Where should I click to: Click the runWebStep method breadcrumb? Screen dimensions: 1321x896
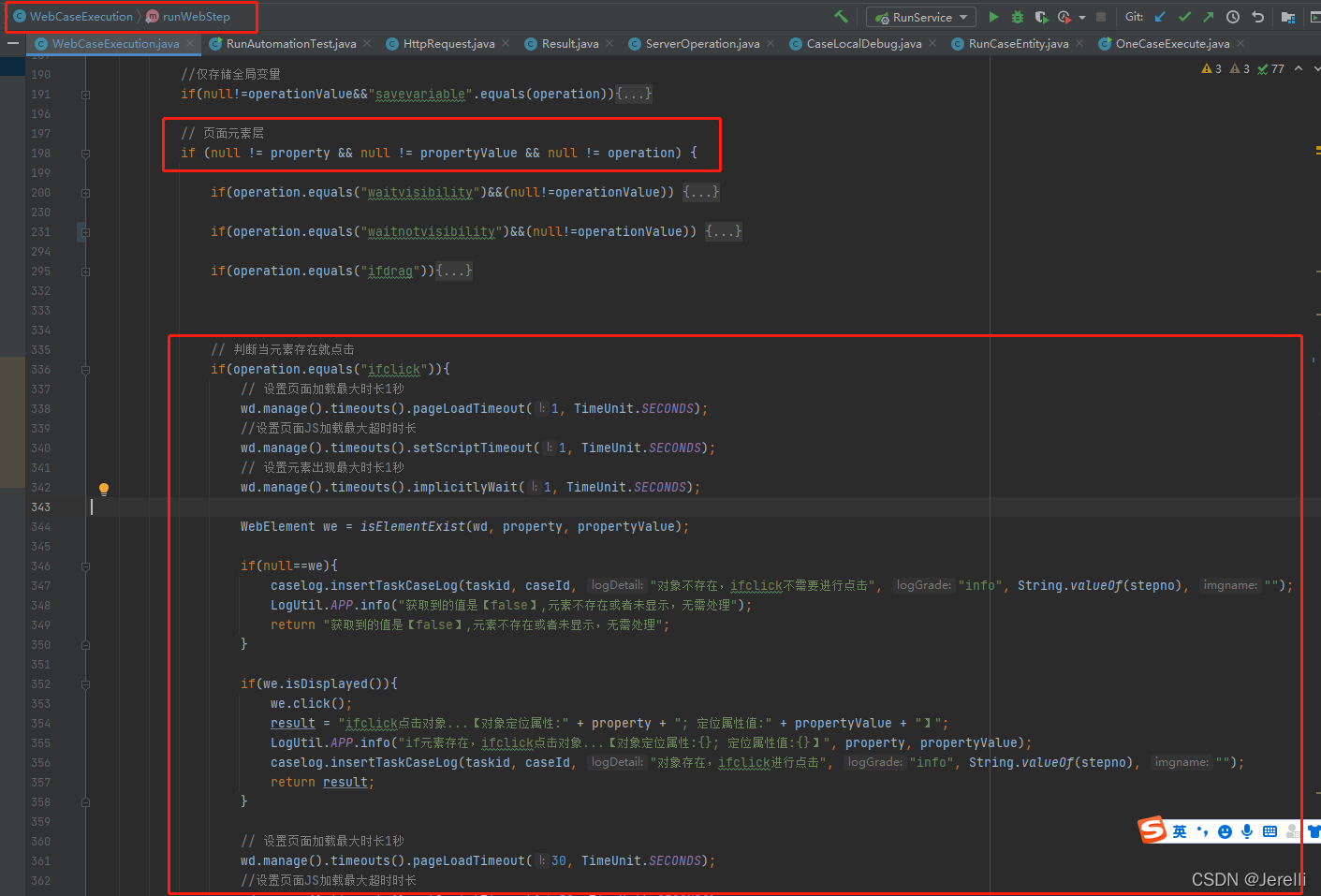pyautogui.click(x=188, y=17)
